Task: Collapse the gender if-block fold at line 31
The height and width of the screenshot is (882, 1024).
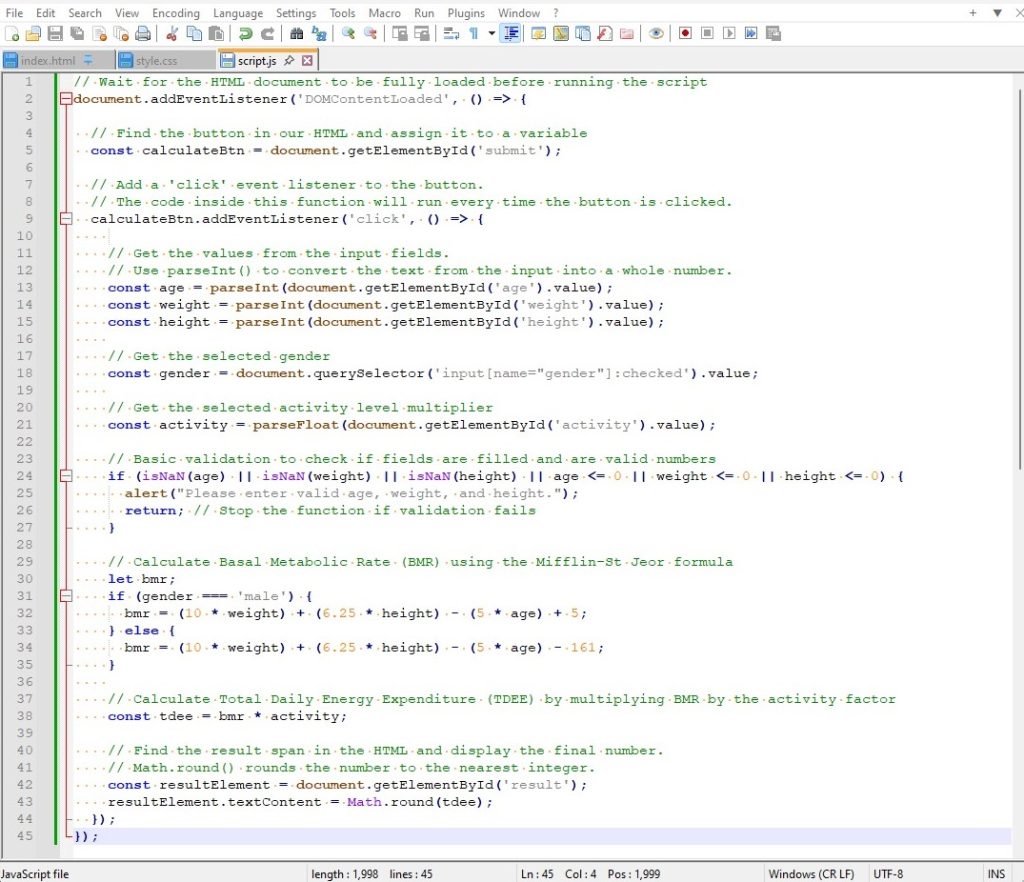Action: click(x=65, y=595)
